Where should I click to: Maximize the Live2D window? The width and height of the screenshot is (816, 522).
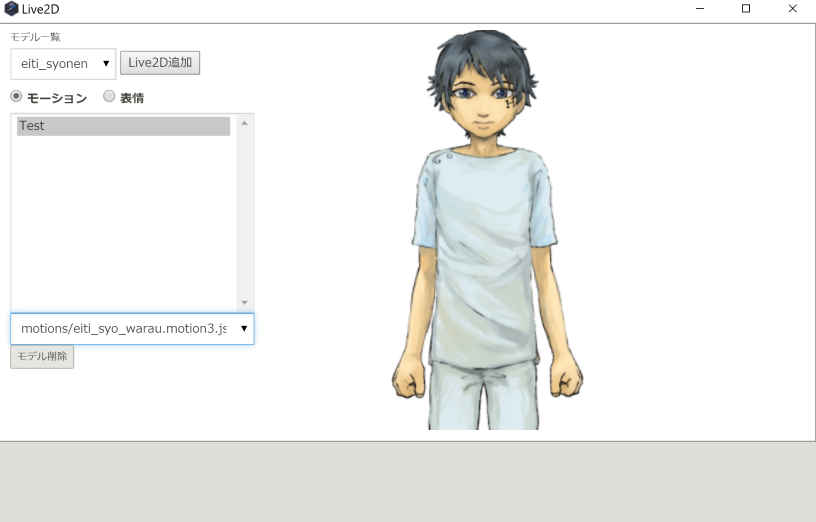pos(746,9)
